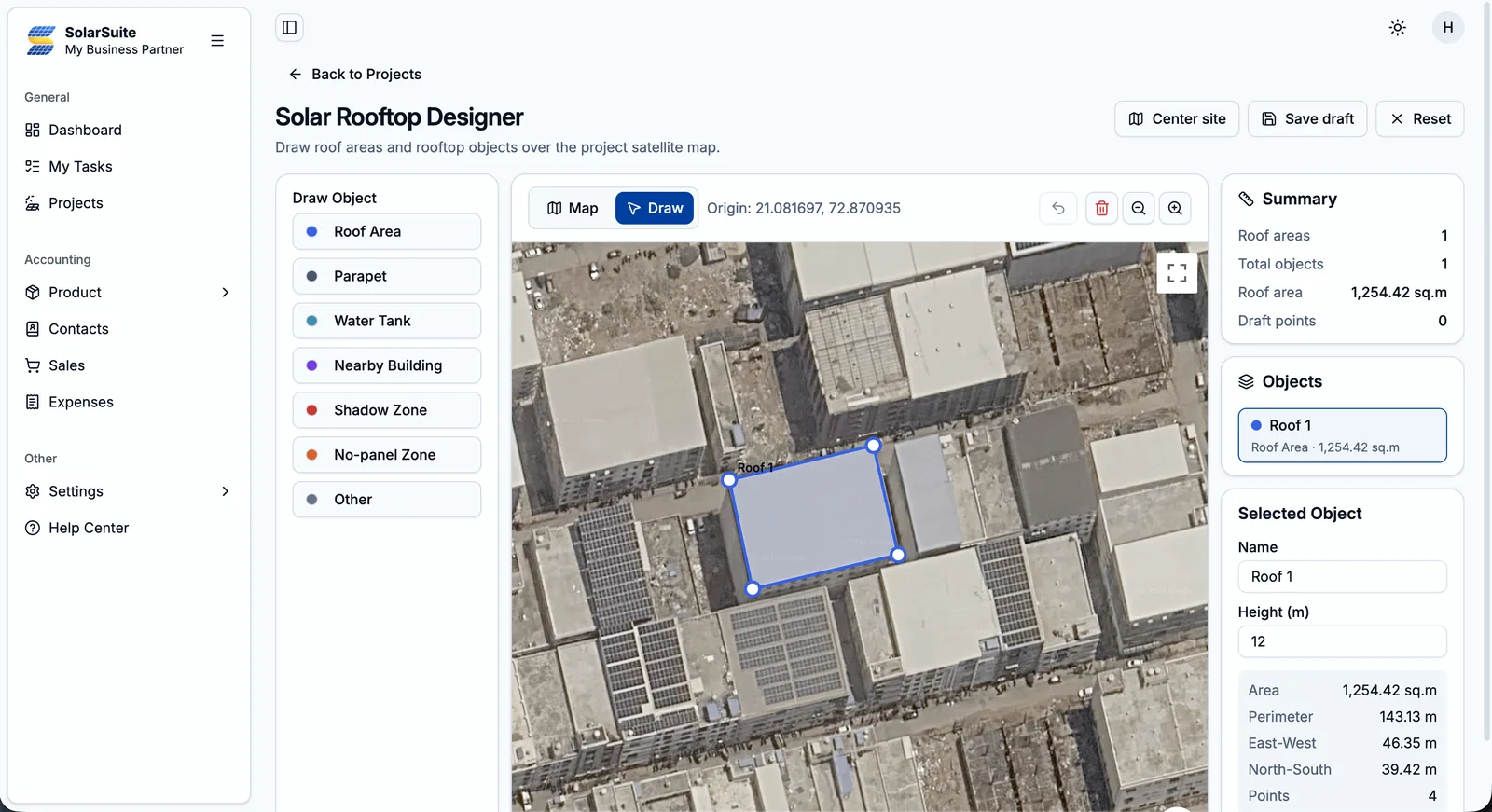Screen dimensions: 1492x812
Task: Click the Roof 1 polygon on map
Action: (813, 517)
